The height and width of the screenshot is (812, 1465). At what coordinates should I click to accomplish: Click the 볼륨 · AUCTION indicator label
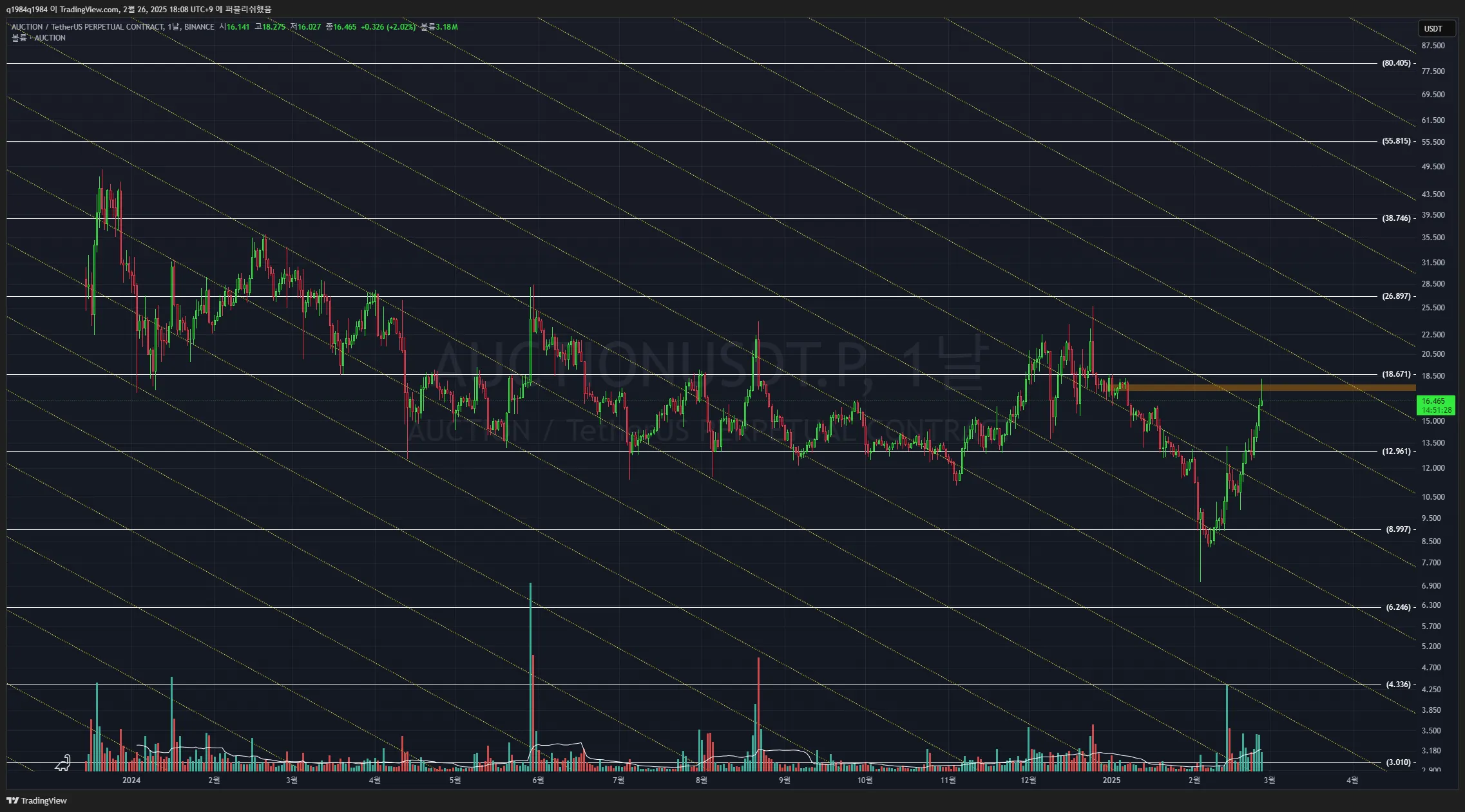pyautogui.click(x=39, y=38)
